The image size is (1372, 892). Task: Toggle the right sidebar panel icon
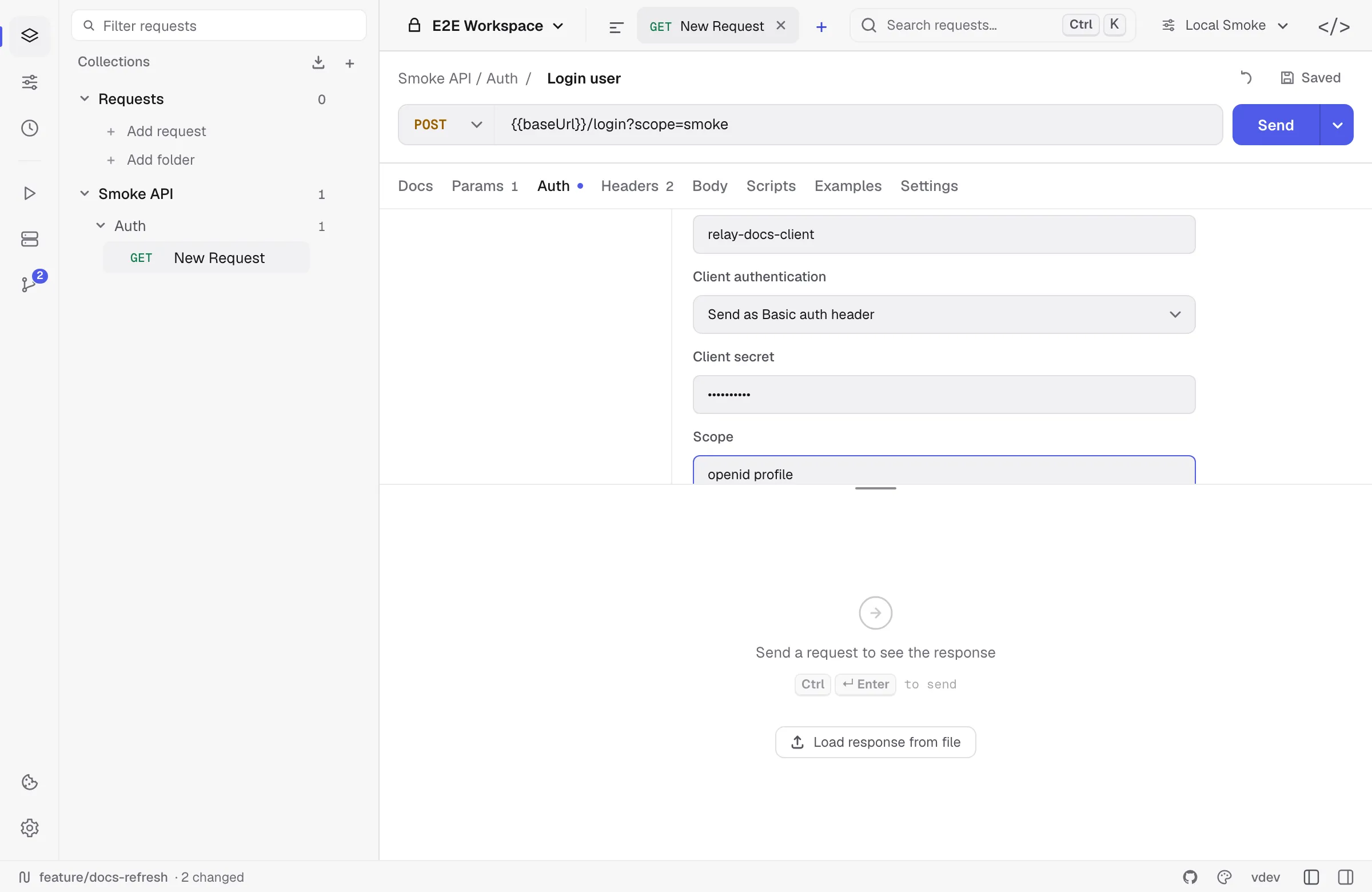pyautogui.click(x=1346, y=877)
